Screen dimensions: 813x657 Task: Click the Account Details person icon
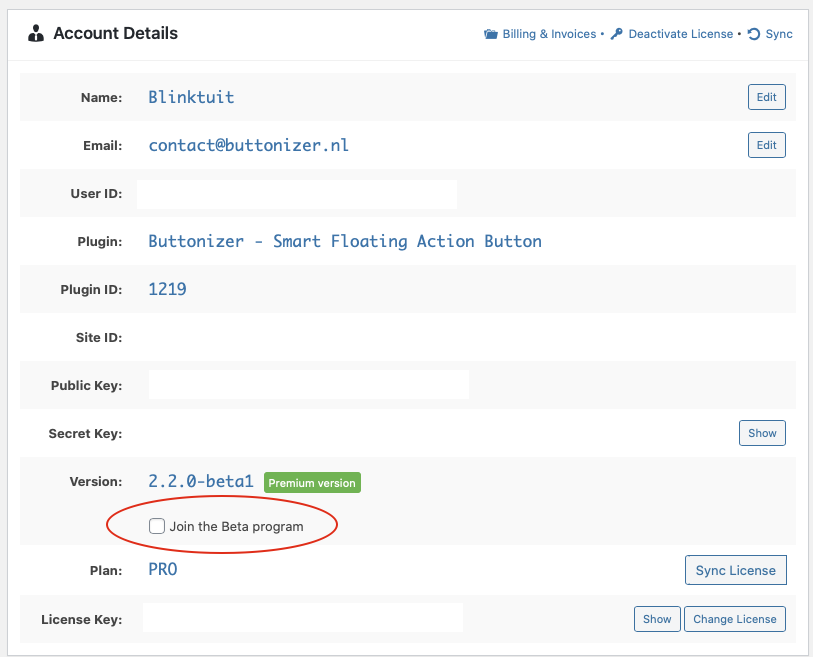click(x=36, y=33)
